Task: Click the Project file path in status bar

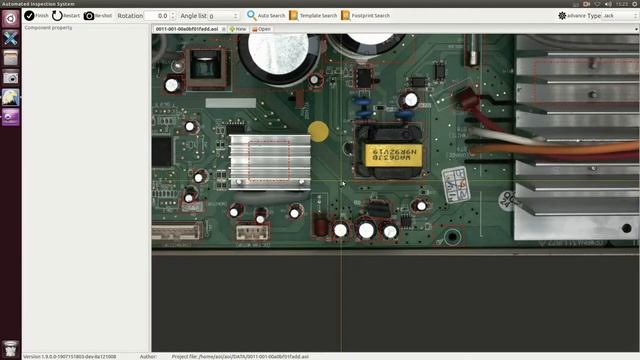Action: pyautogui.click(x=240, y=356)
